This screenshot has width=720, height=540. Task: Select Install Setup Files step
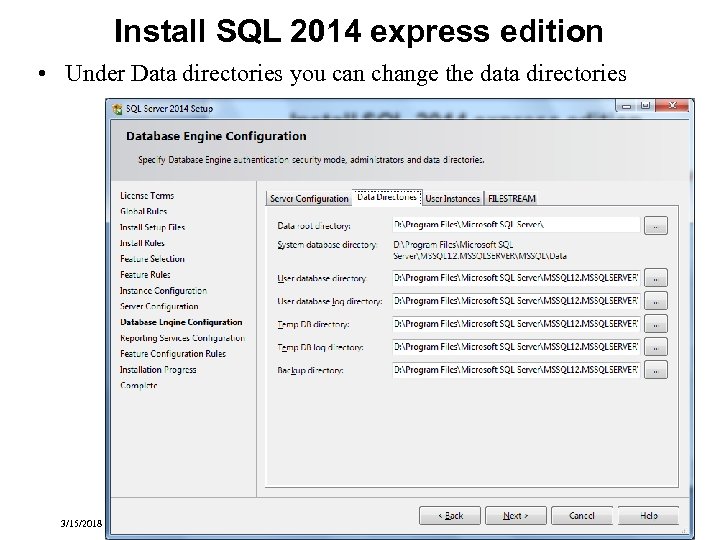[x=152, y=227]
